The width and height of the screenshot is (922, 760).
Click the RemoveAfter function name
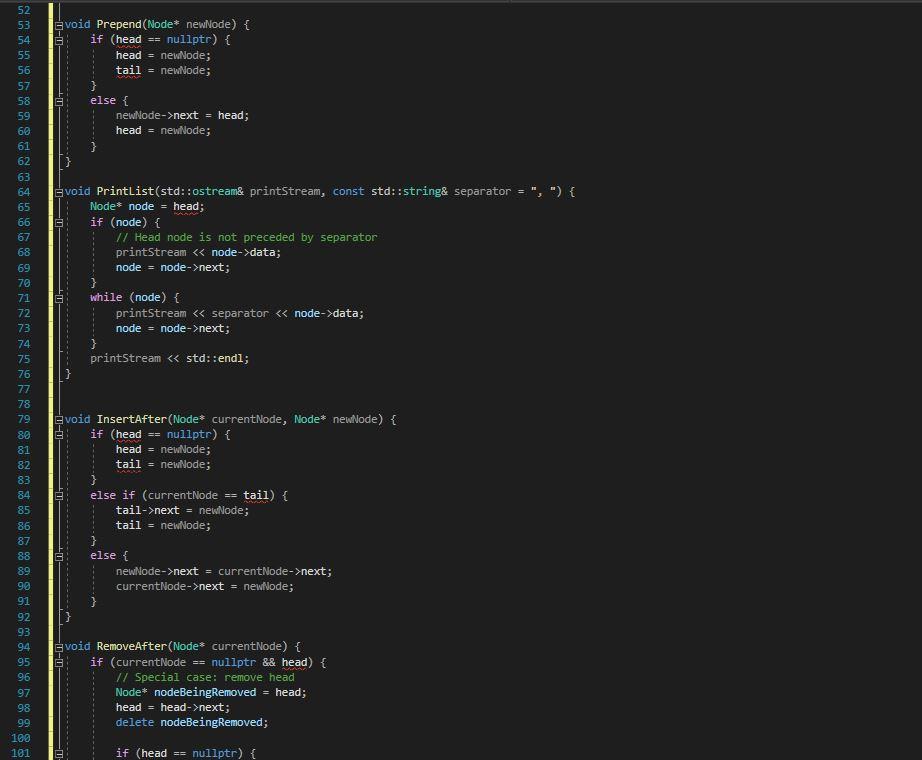(x=132, y=646)
